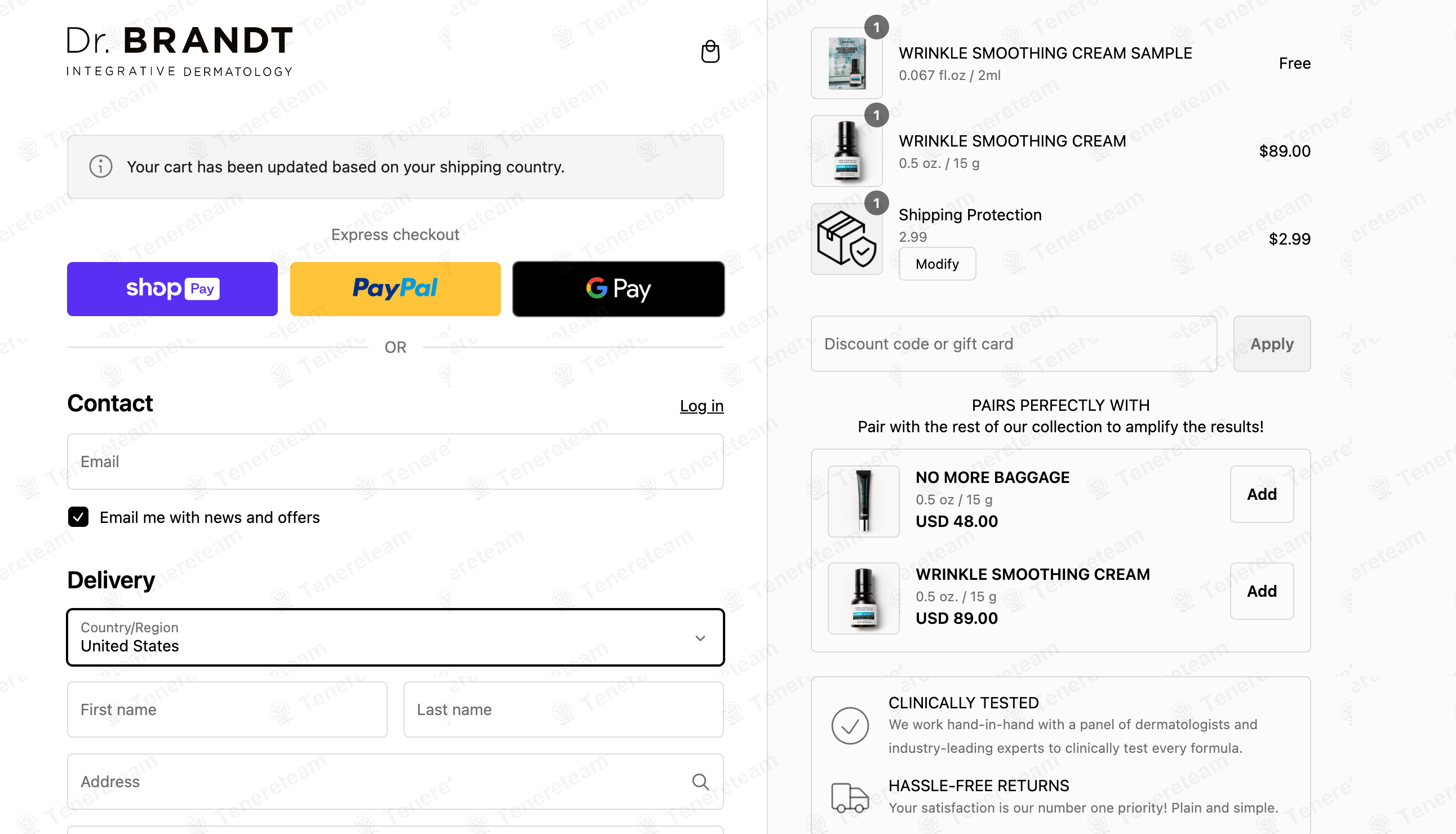
Task: Apply the discount code
Action: tap(1272, 344)
